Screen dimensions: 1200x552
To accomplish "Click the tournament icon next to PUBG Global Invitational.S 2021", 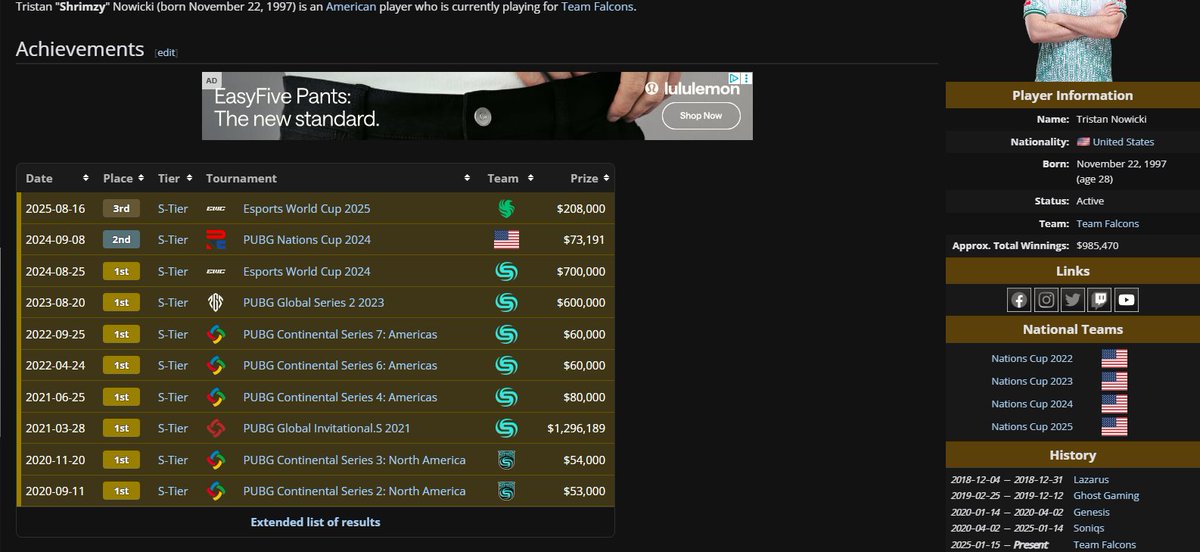I will pos(215,428).
